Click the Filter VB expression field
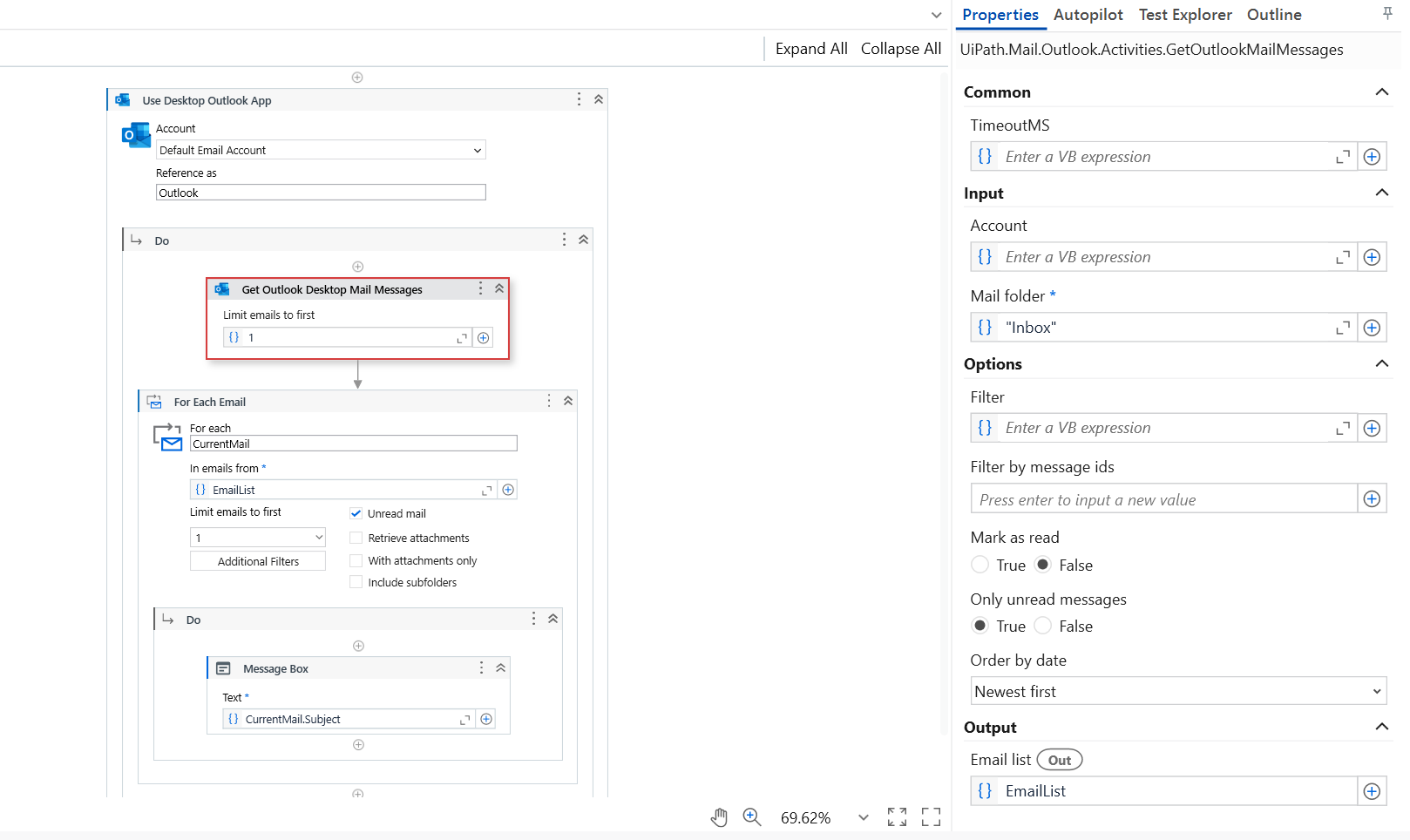 (1163, 428)
